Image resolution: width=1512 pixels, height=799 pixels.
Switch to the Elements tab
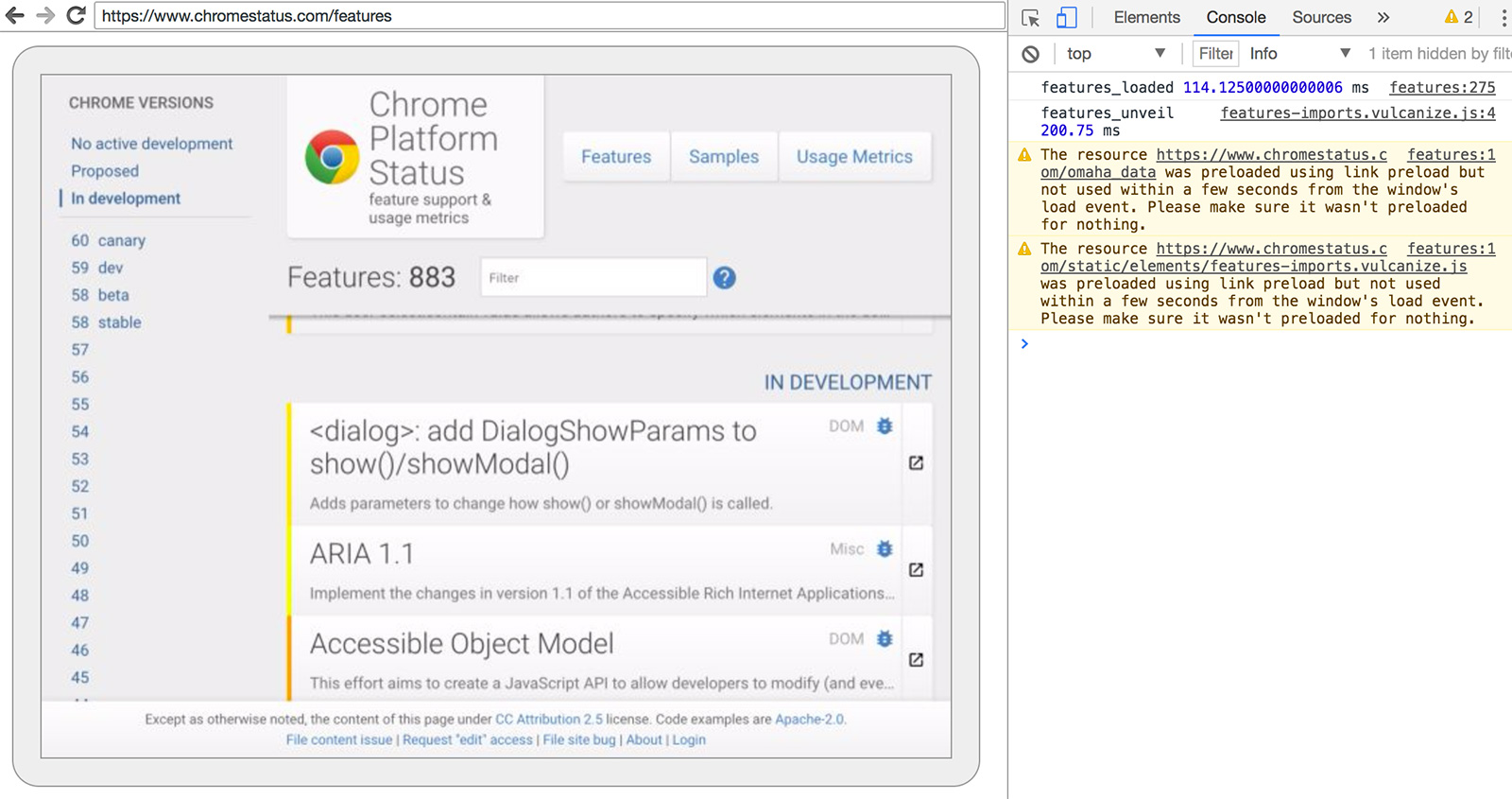pyautogui.click(x=1146, y=17)
